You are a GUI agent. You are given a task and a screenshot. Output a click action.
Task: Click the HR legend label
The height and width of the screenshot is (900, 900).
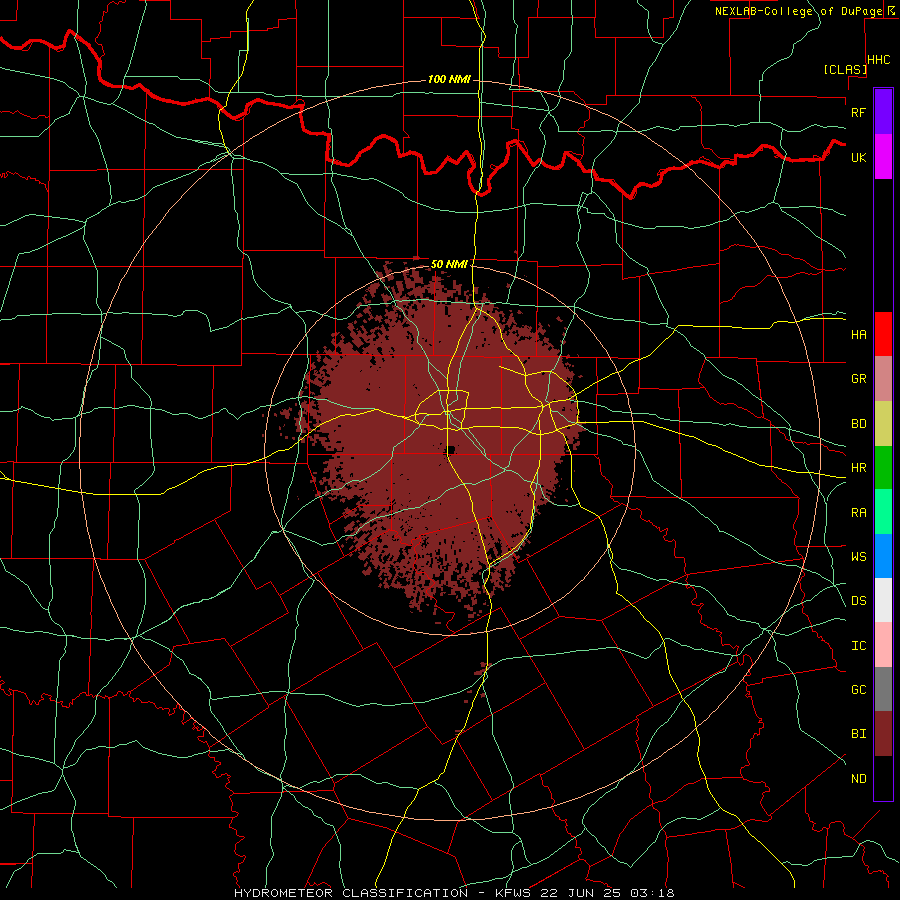point(858,468)
